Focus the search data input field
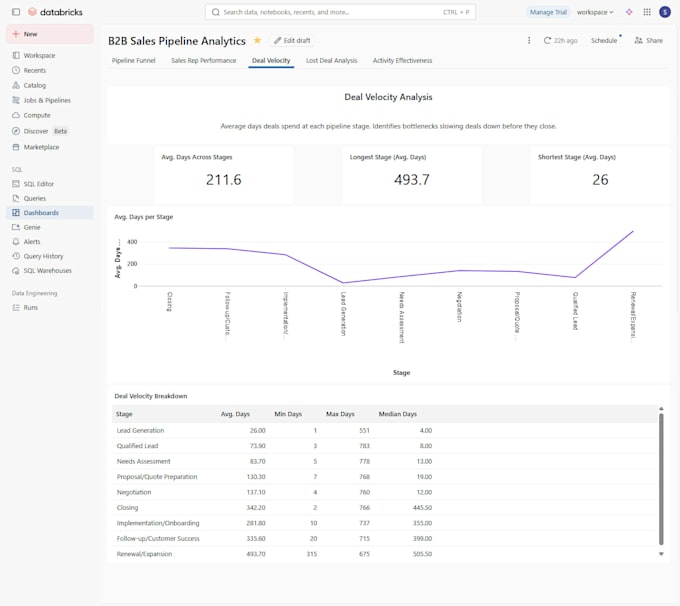The height and width of the screenshot is (606, 680). pyautogui.click(x=340, y=12)
